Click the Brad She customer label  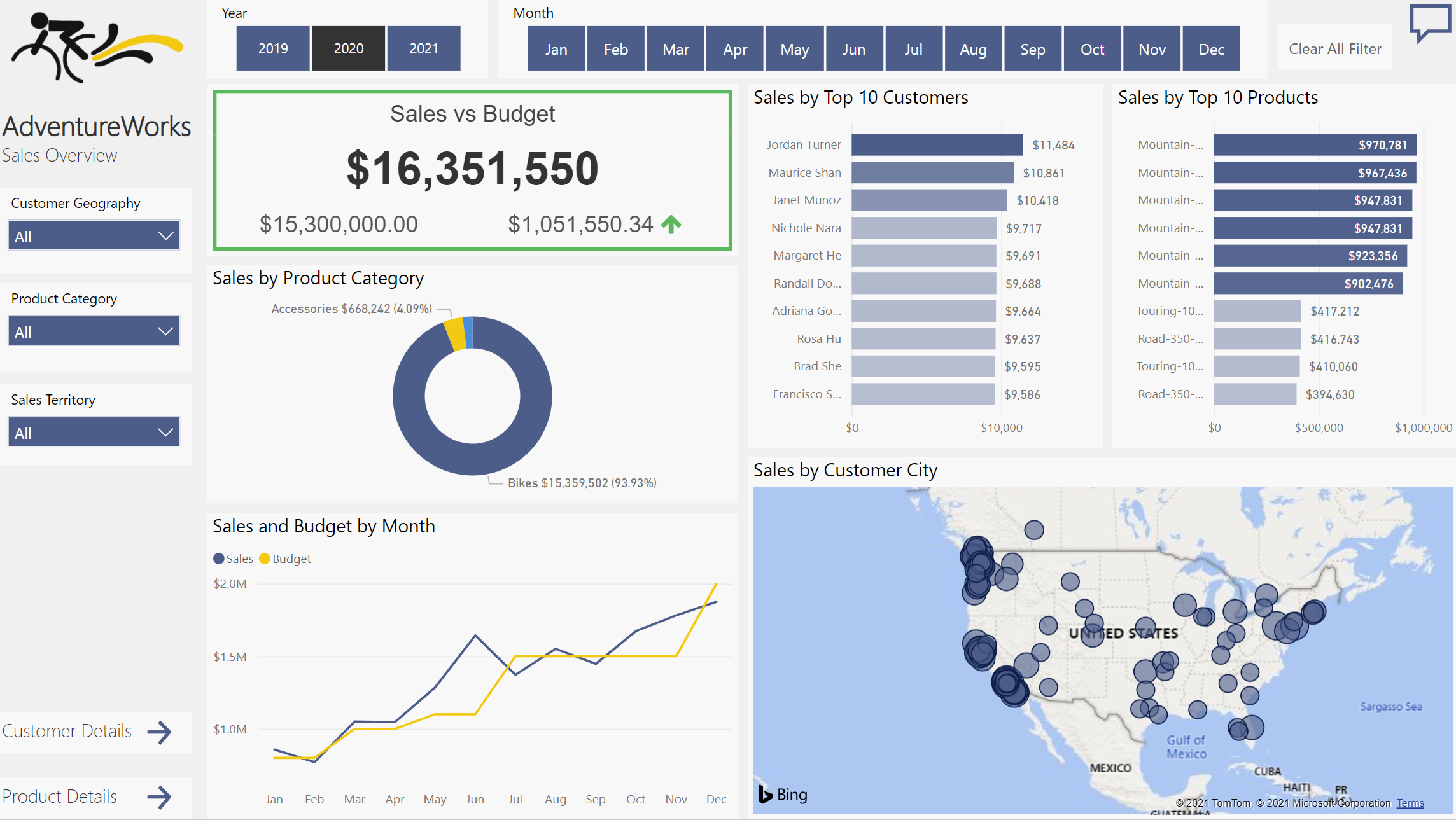817,366
